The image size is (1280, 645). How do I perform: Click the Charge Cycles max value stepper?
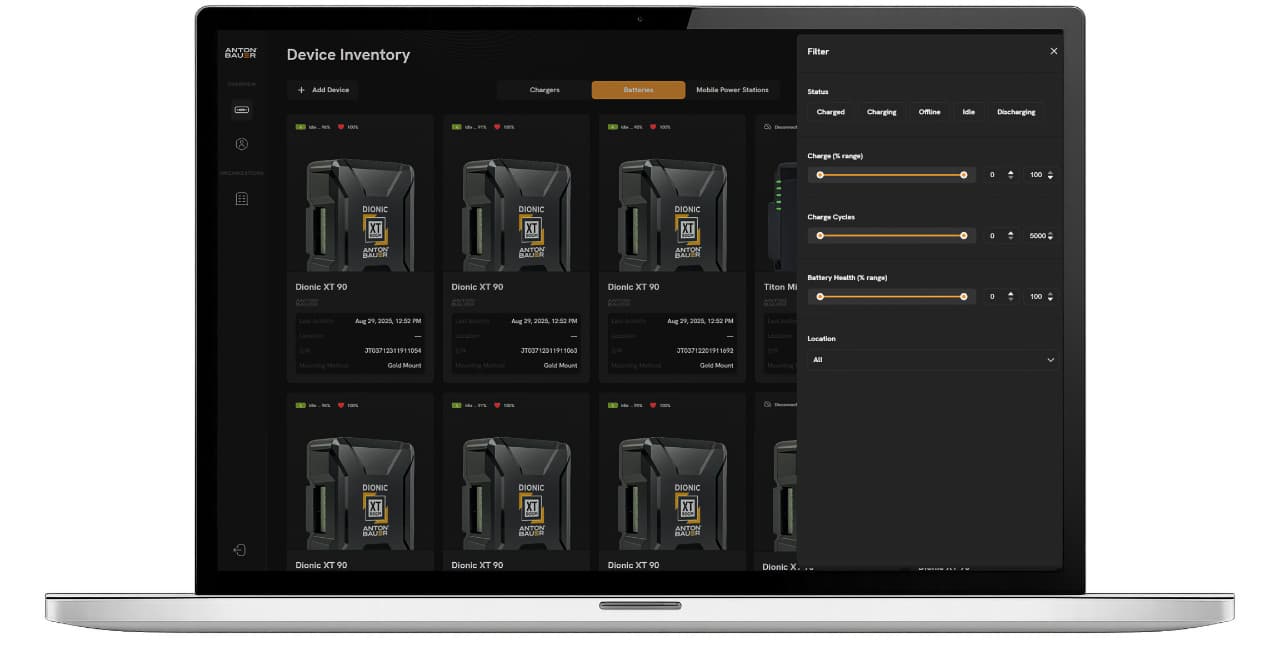[x=1052, y=235]
